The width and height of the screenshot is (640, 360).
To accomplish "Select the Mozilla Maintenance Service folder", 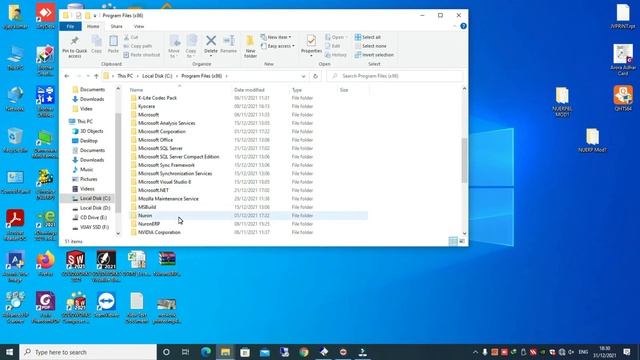I will [168, 199].
